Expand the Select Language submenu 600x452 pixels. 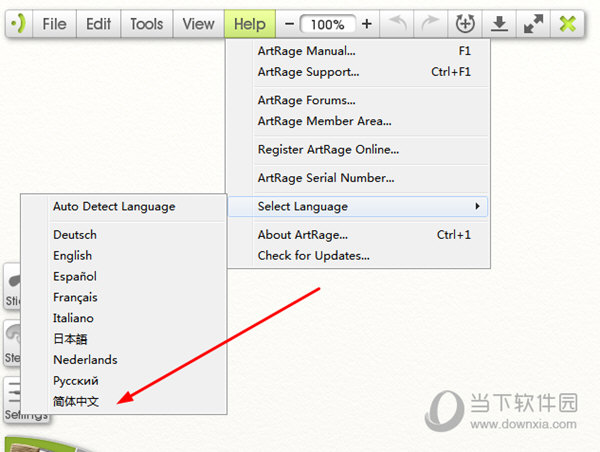tap(359, 207)
